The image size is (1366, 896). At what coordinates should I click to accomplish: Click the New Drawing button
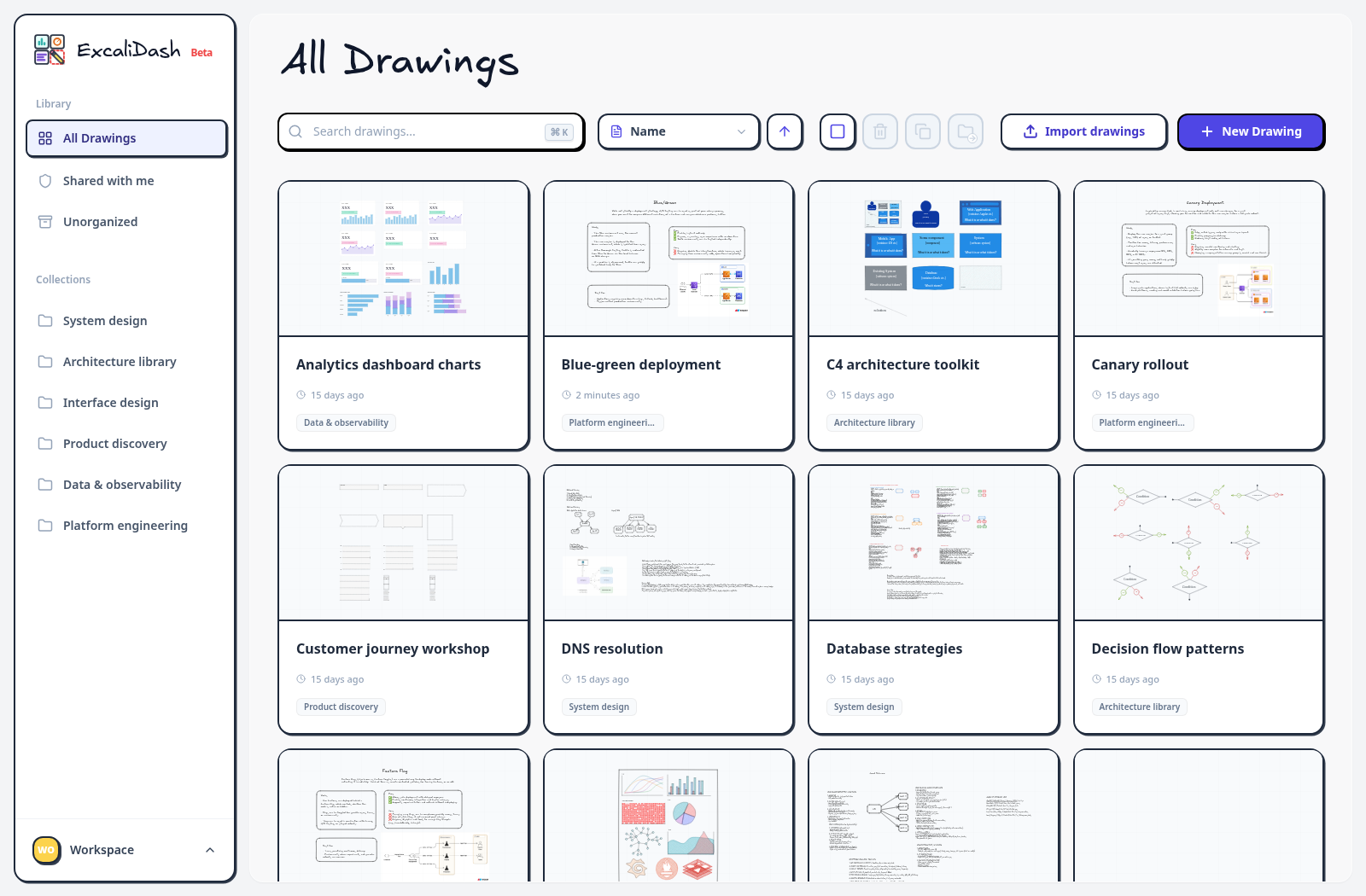pos(1251,131)
